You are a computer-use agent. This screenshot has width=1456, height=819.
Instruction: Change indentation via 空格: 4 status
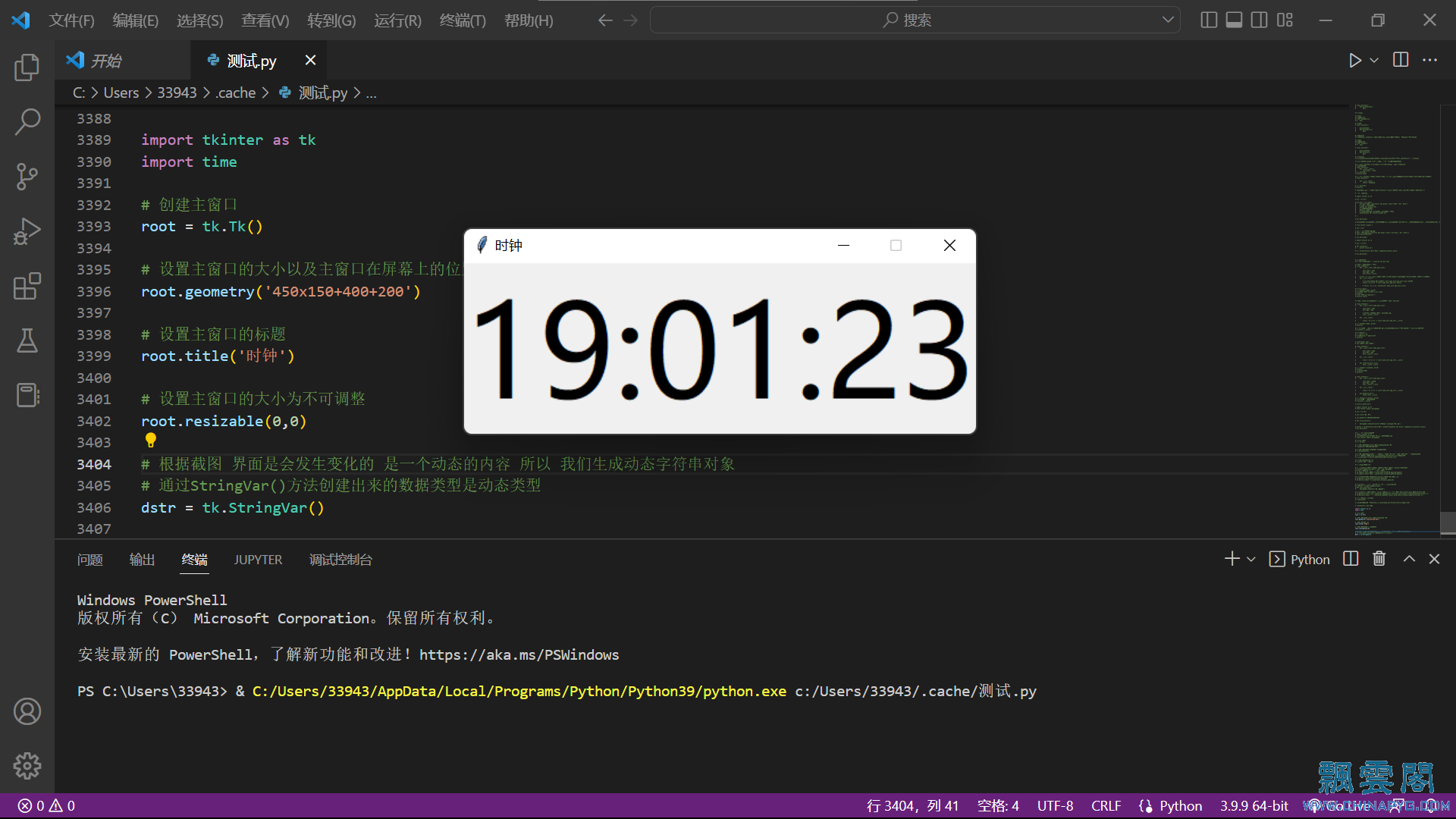(998, 805)
